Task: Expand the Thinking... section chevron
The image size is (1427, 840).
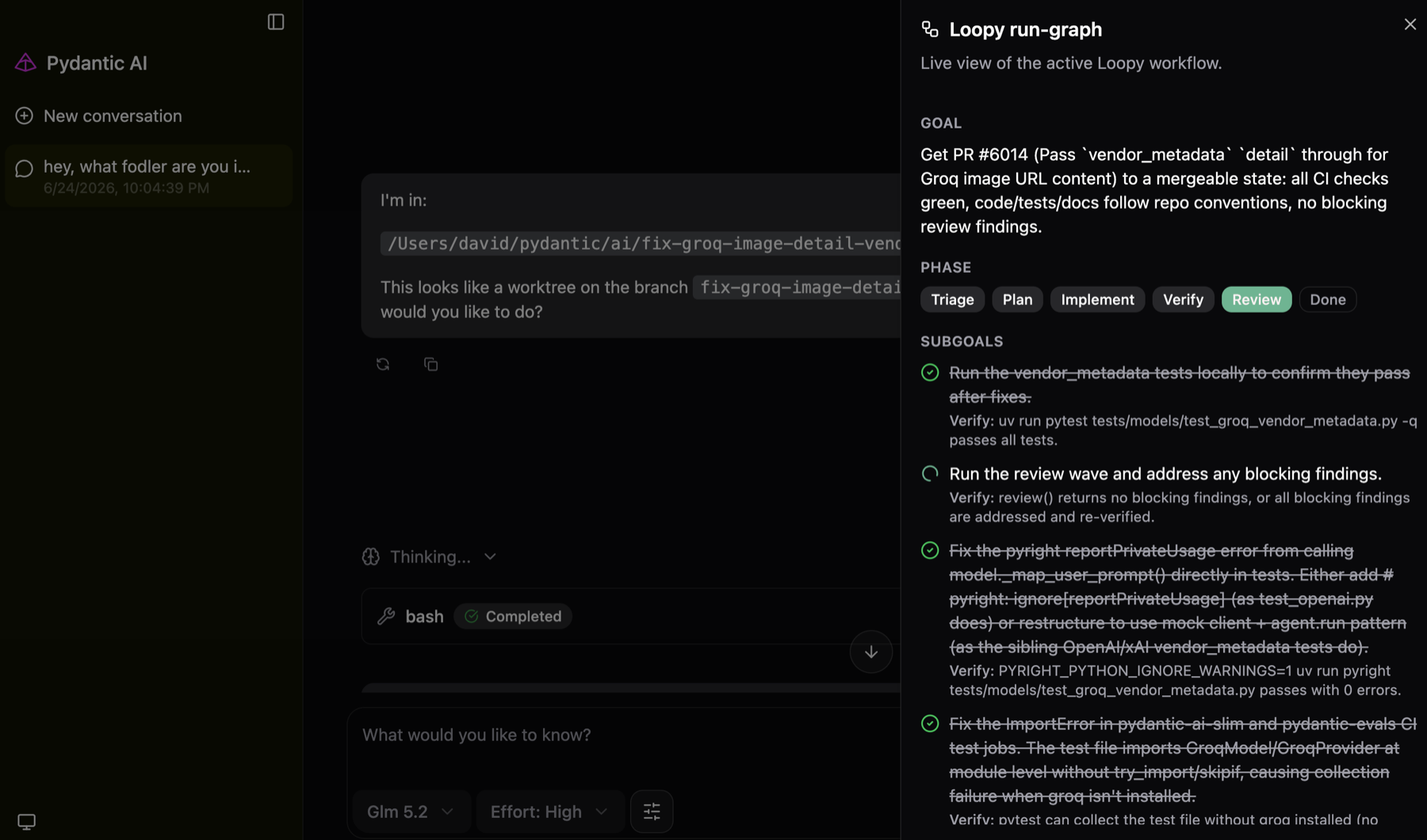Action: (490, 557)
